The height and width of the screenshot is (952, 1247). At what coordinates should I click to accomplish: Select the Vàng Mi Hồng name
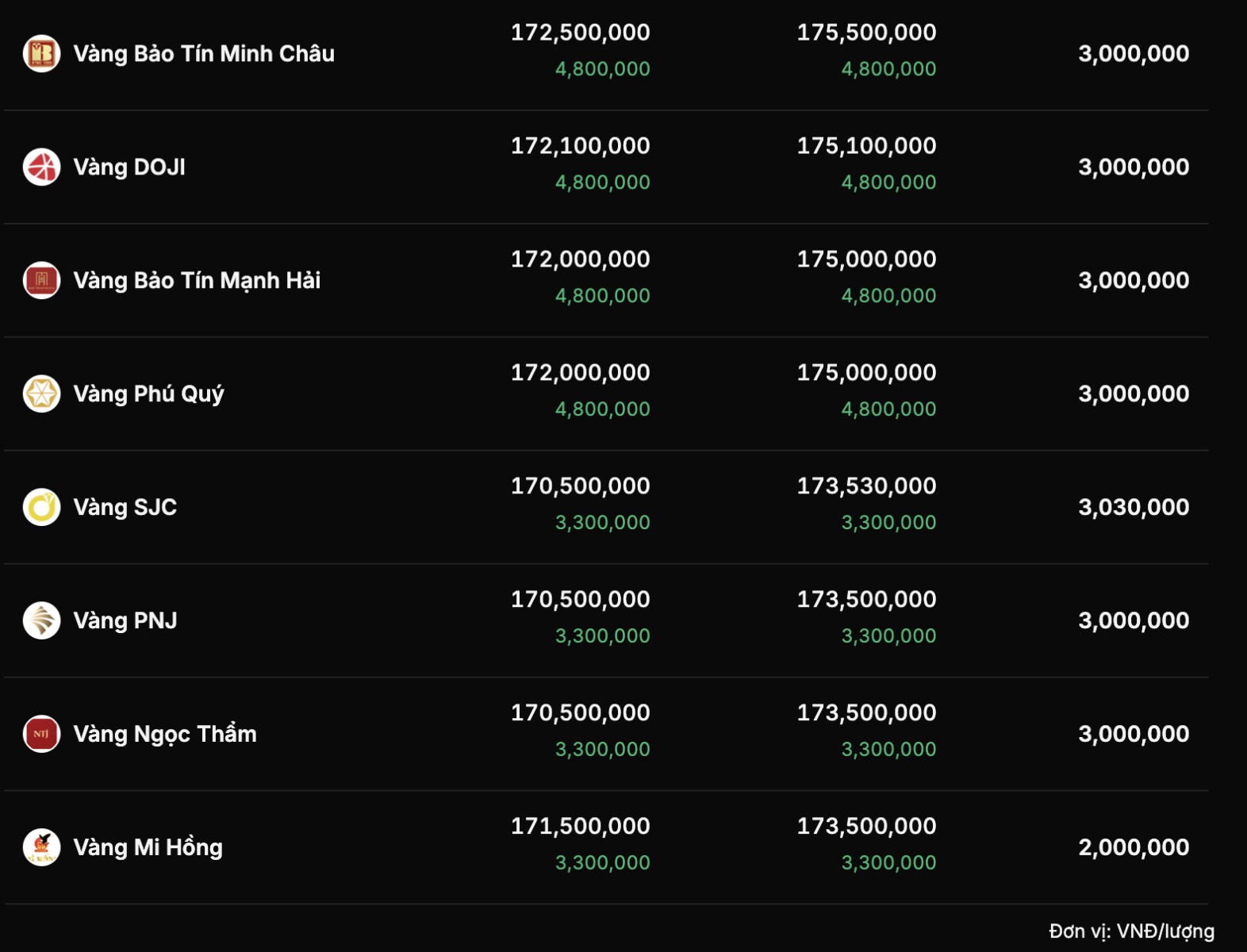click(x=148, y=848)
